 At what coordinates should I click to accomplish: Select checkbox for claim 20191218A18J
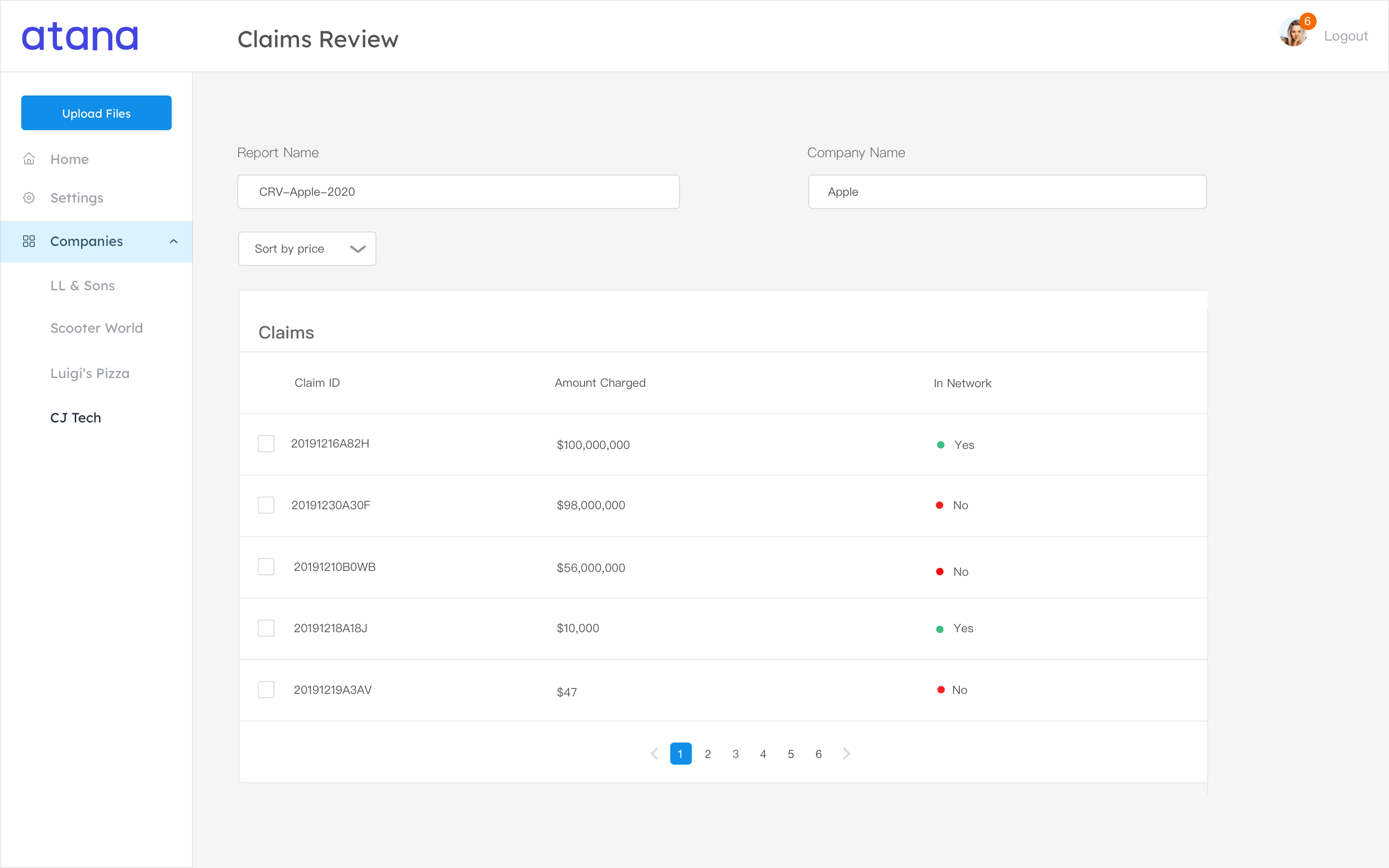click(266, 628)
